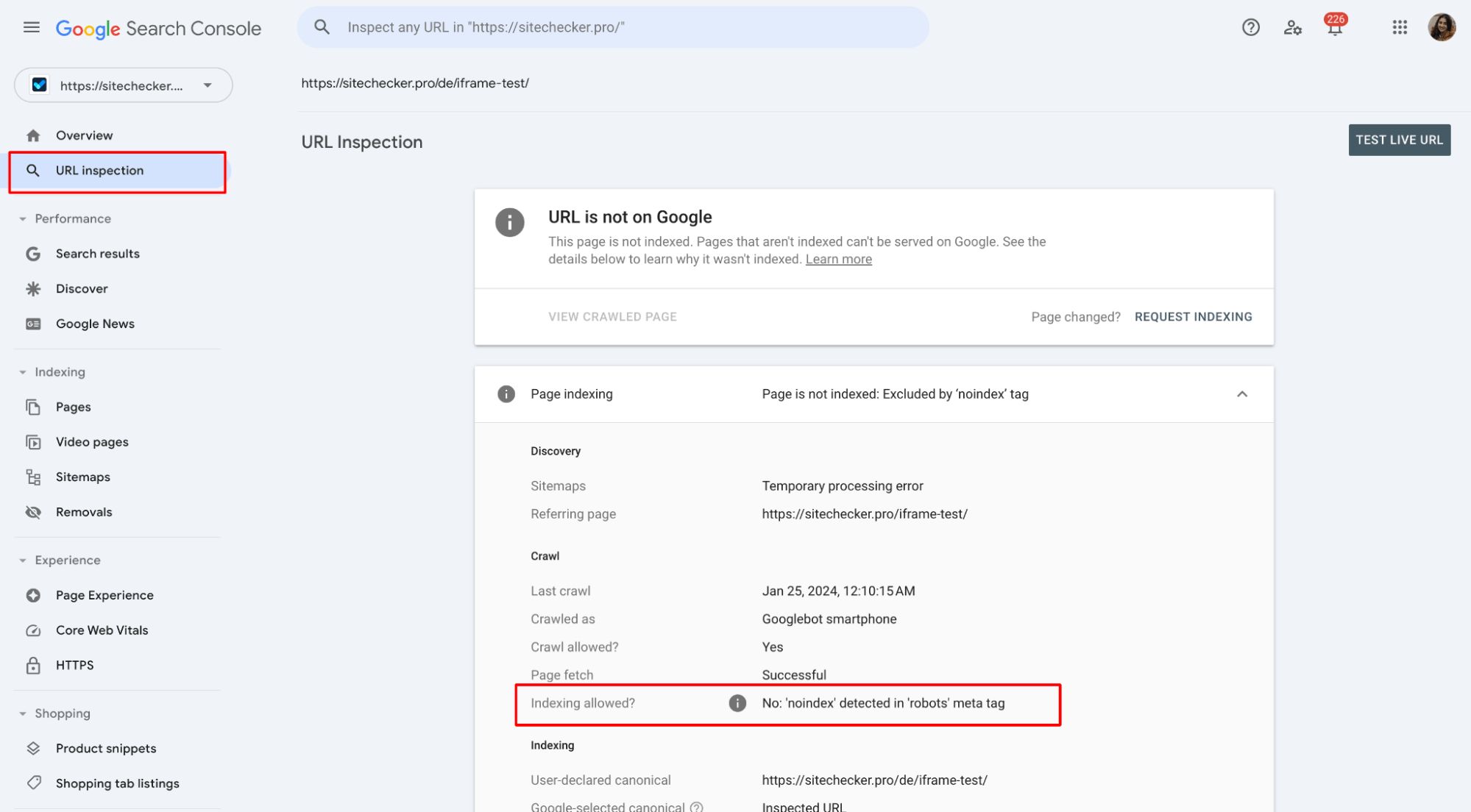This screenshot has height=812, width=1471.
Task: Open Discover report
Action: coord(82,289)
